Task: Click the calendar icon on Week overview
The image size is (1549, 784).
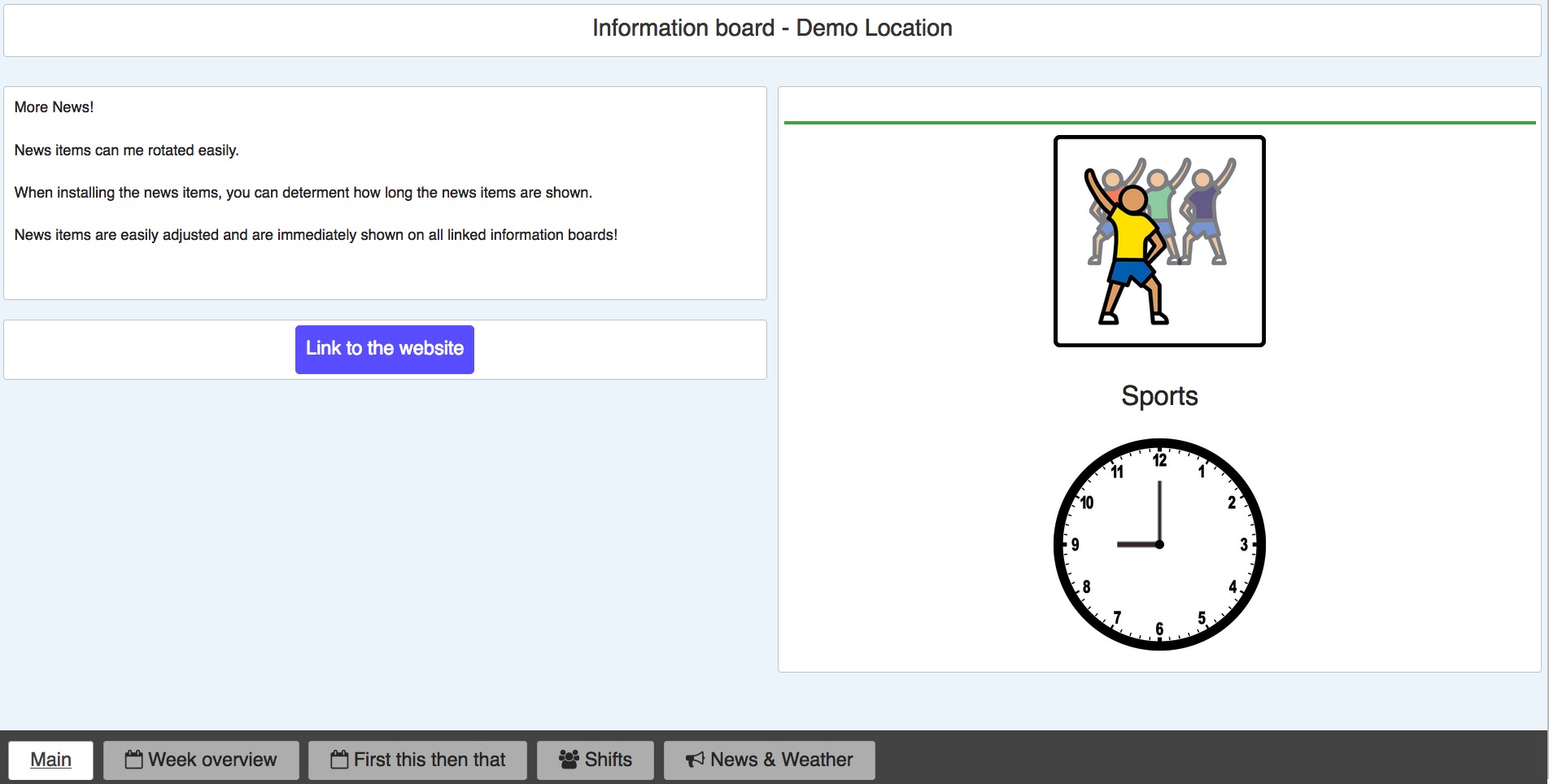Action: click(133, 760)
